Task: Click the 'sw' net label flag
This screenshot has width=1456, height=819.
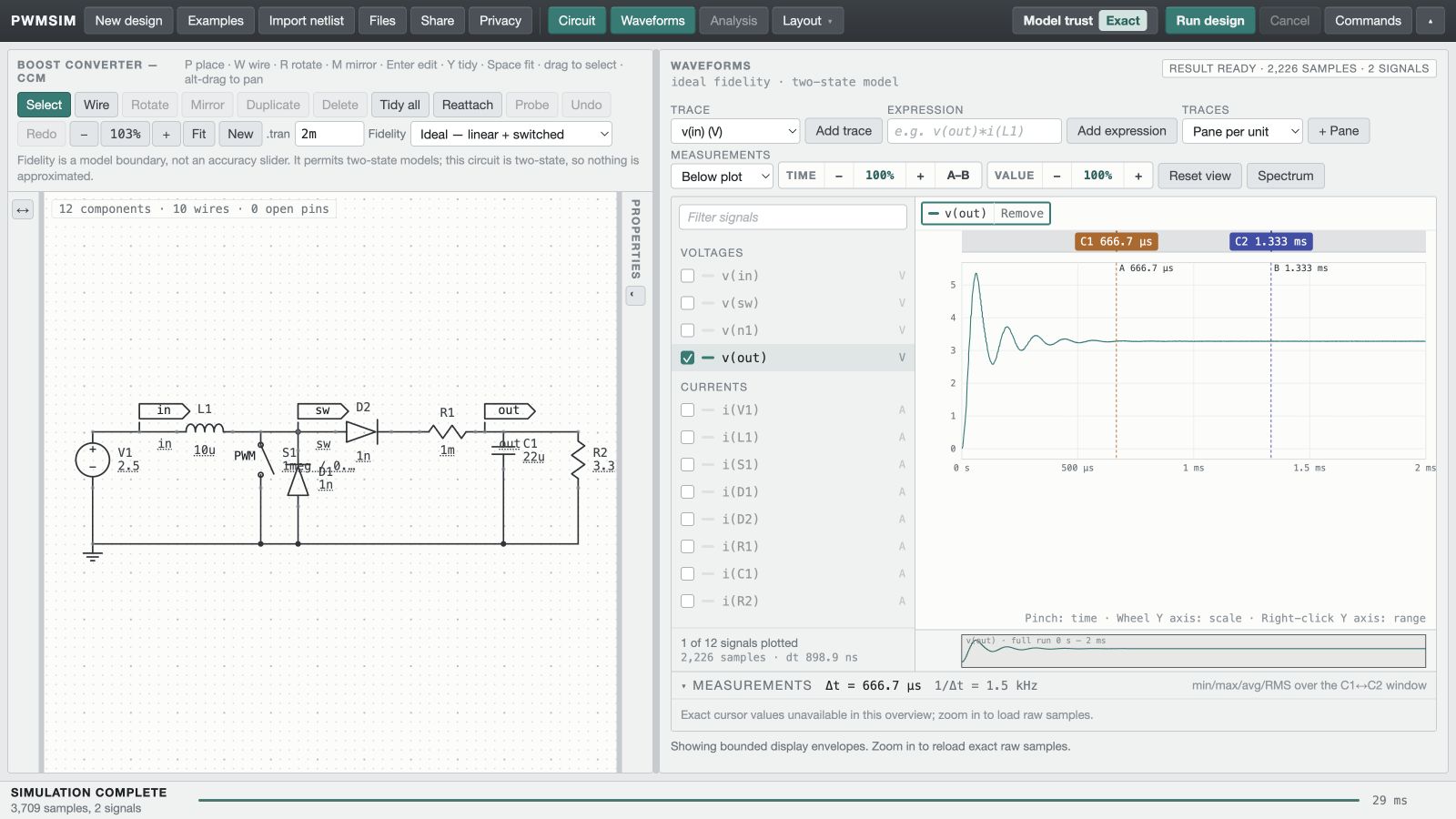Action: pos(323,410)
